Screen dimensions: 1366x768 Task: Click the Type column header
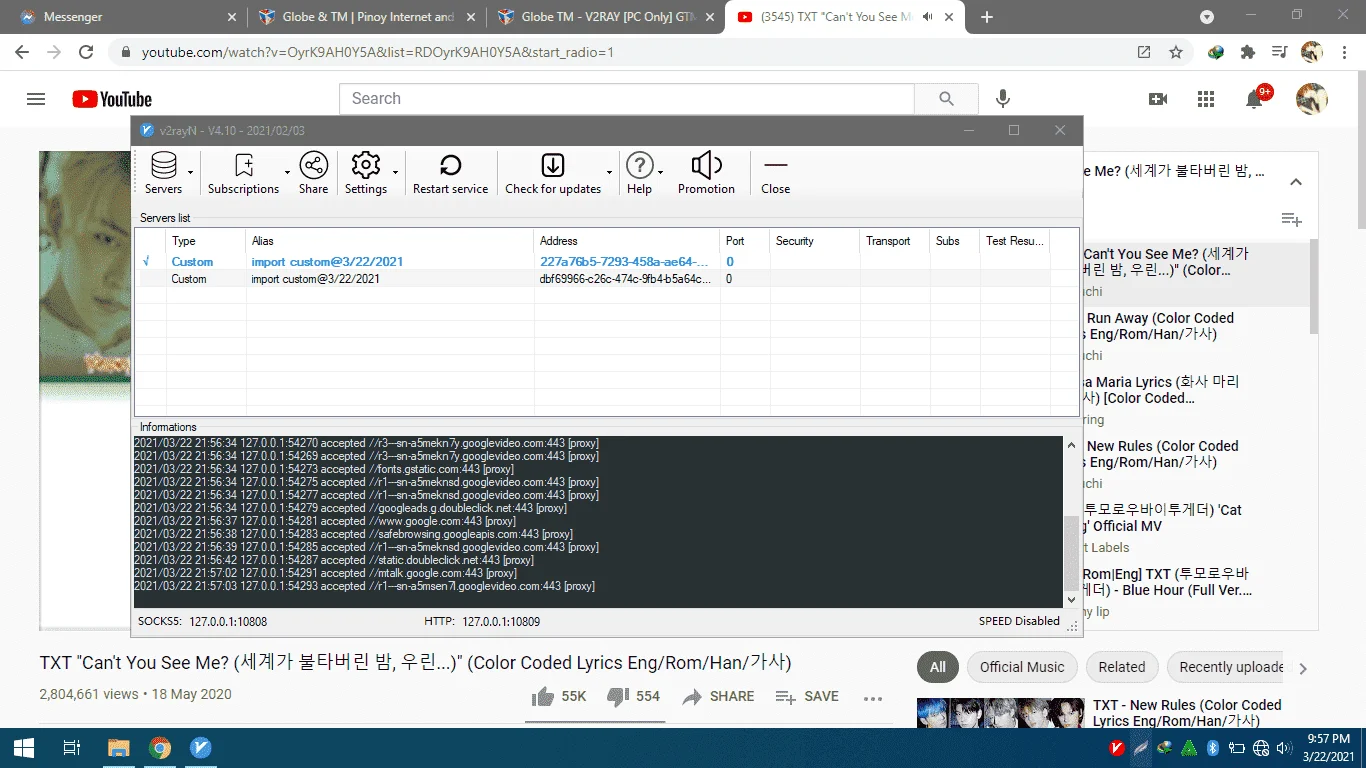tap(206, 241)
